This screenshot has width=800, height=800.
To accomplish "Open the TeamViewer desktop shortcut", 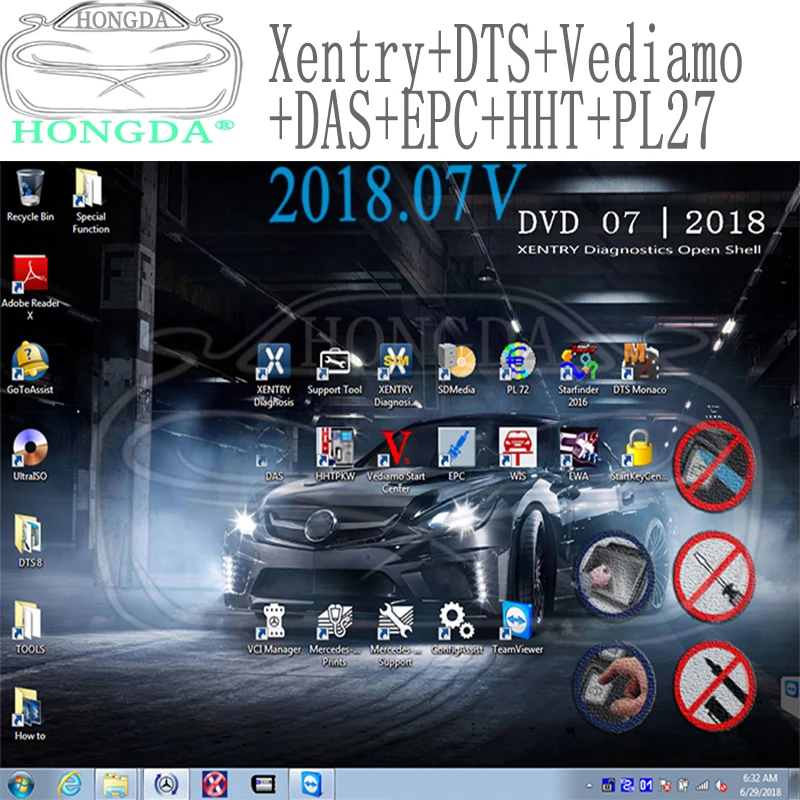I will tap(517, 629).
